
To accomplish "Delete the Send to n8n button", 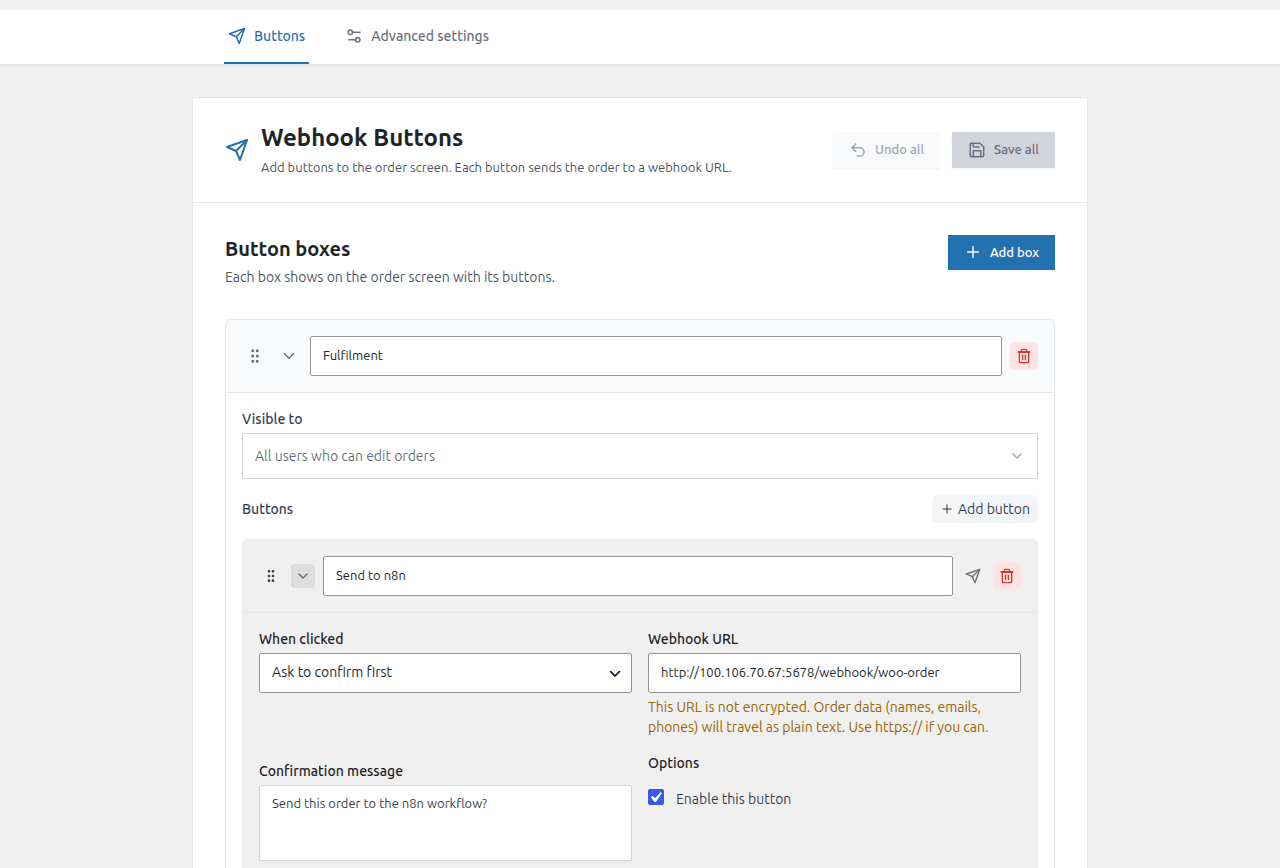I will point(1007,576).
